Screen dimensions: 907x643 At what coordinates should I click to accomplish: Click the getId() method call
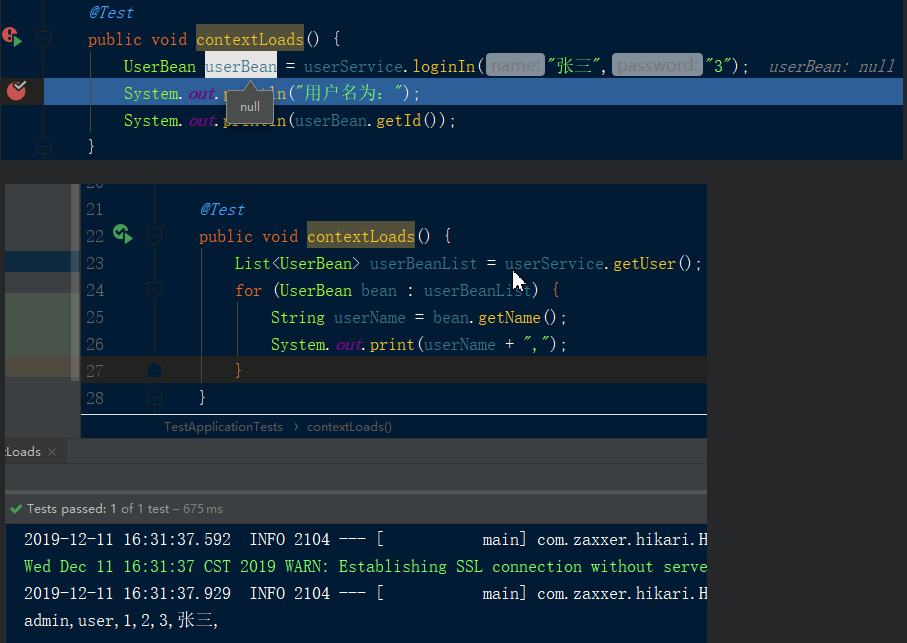coord(409,120)
